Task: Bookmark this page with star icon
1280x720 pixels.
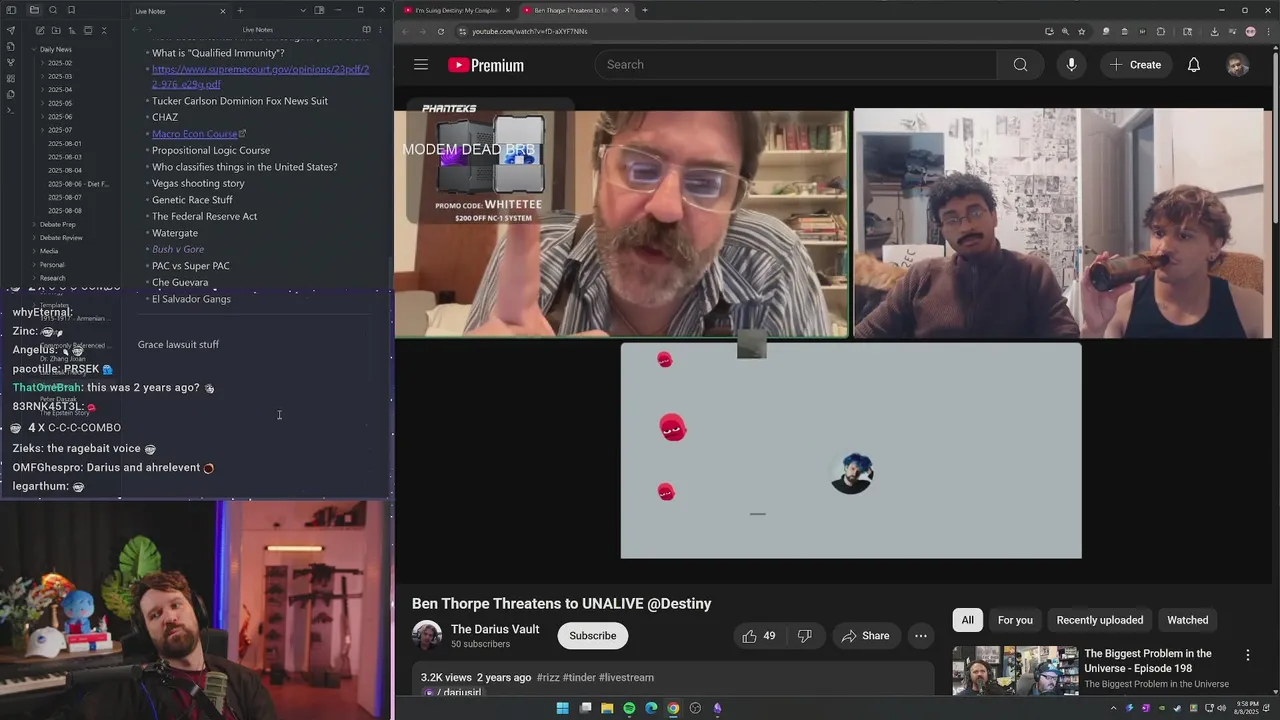Action: [1081, 31]
